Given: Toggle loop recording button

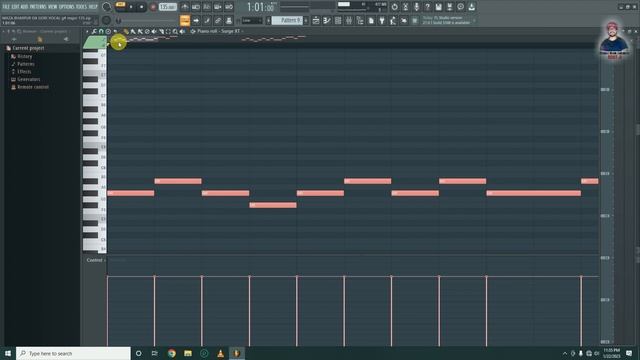Looking at the screenshot, I should [x=229, y=7].
